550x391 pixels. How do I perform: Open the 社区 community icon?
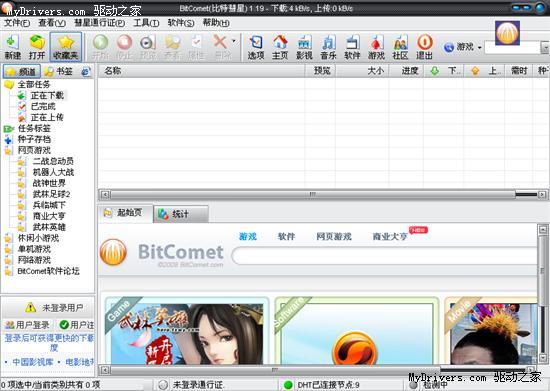pyautogui.click(x=400, y=47)
